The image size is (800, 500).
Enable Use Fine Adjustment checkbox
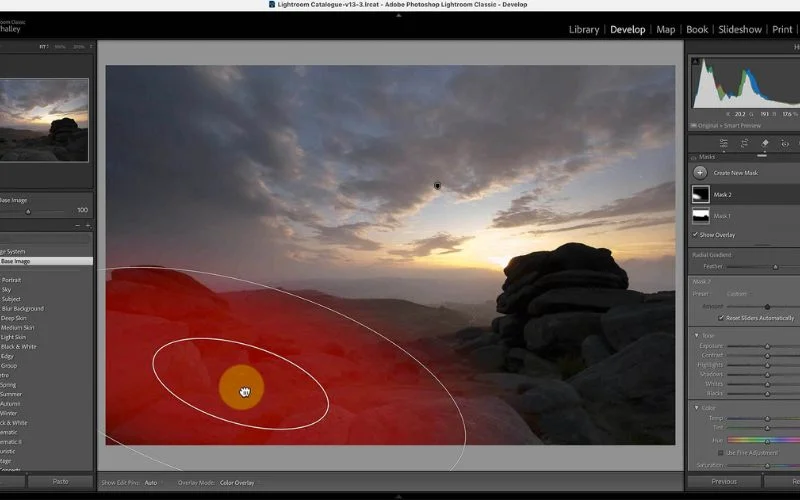pos(719,452)
